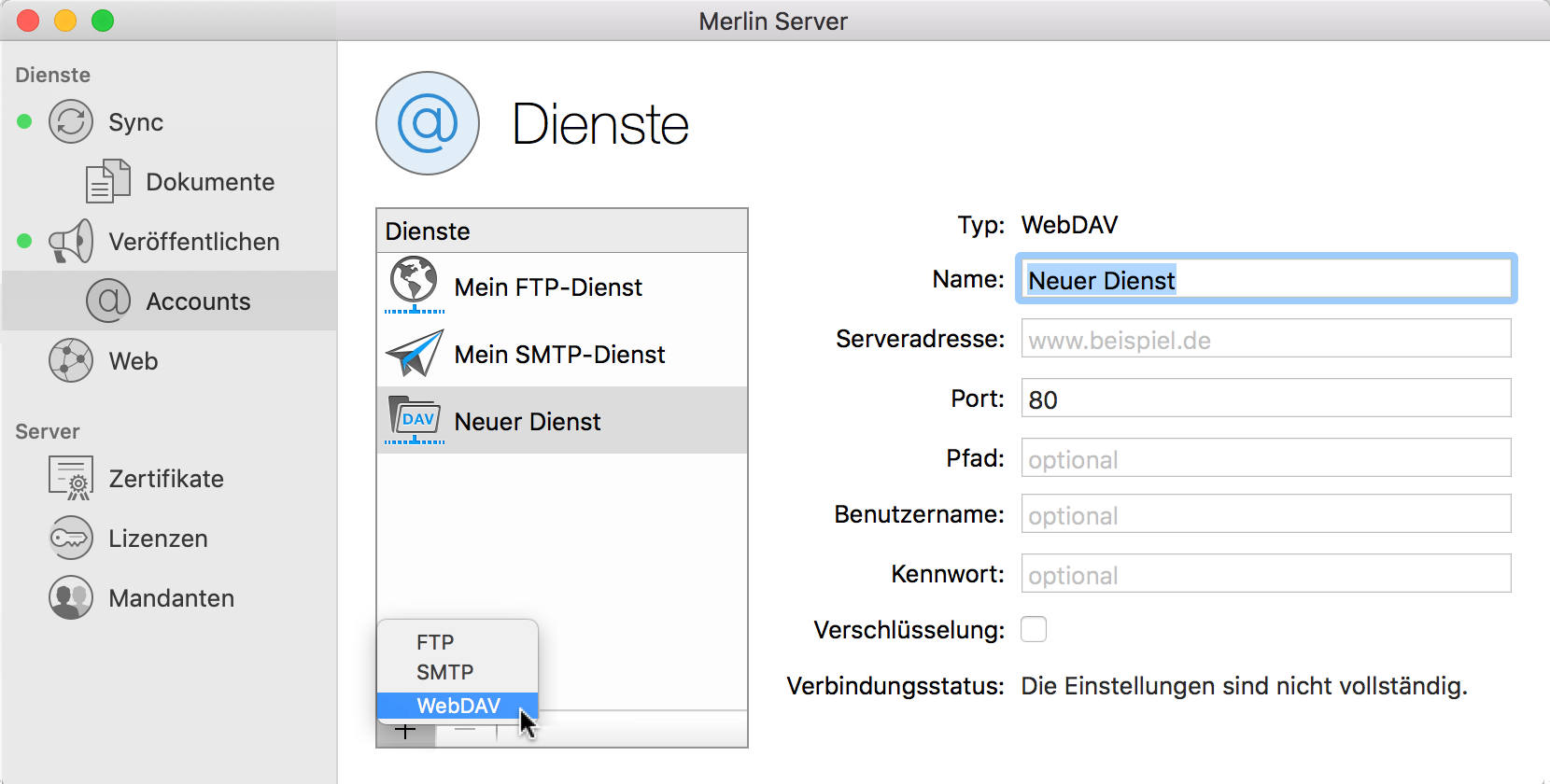This screenshot has height=784, width=1550.
Task: Click the minus remove service button
Action: click(465, 731)
